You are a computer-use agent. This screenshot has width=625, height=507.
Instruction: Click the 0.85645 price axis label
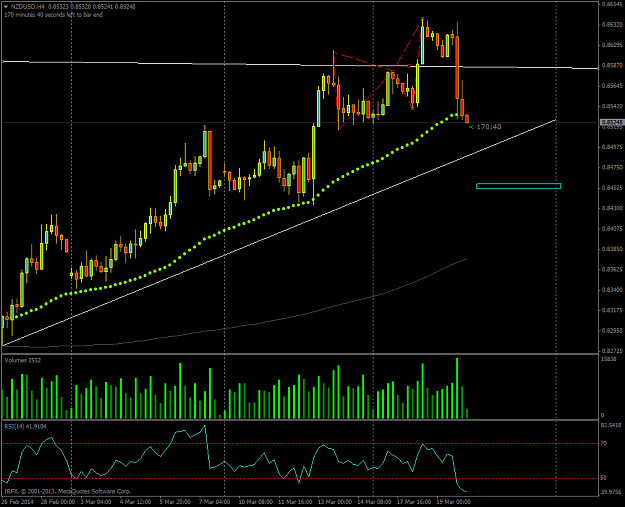tap(612, 86)
